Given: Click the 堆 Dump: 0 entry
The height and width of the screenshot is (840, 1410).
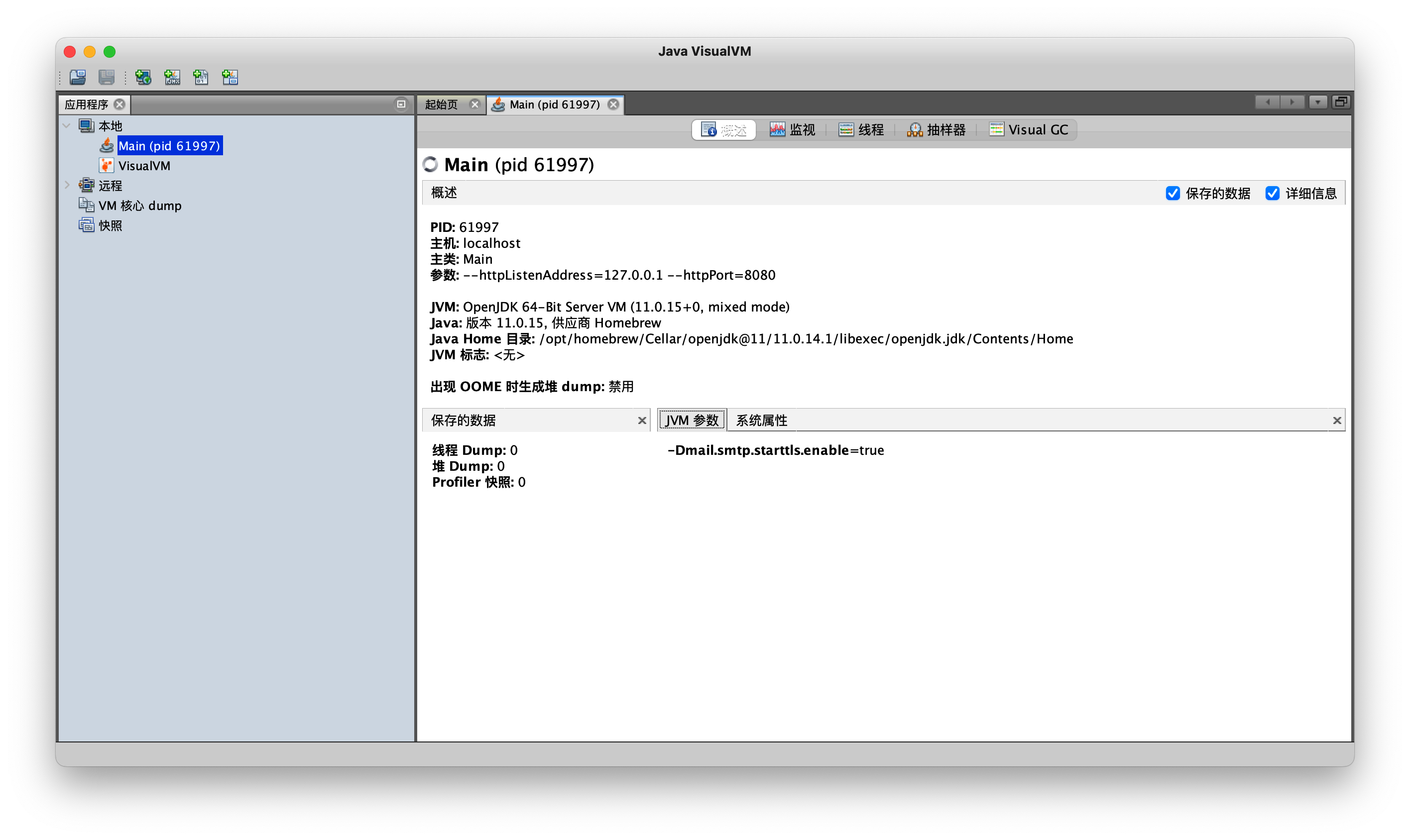Looking at the screenshot, I should (468, 466).
